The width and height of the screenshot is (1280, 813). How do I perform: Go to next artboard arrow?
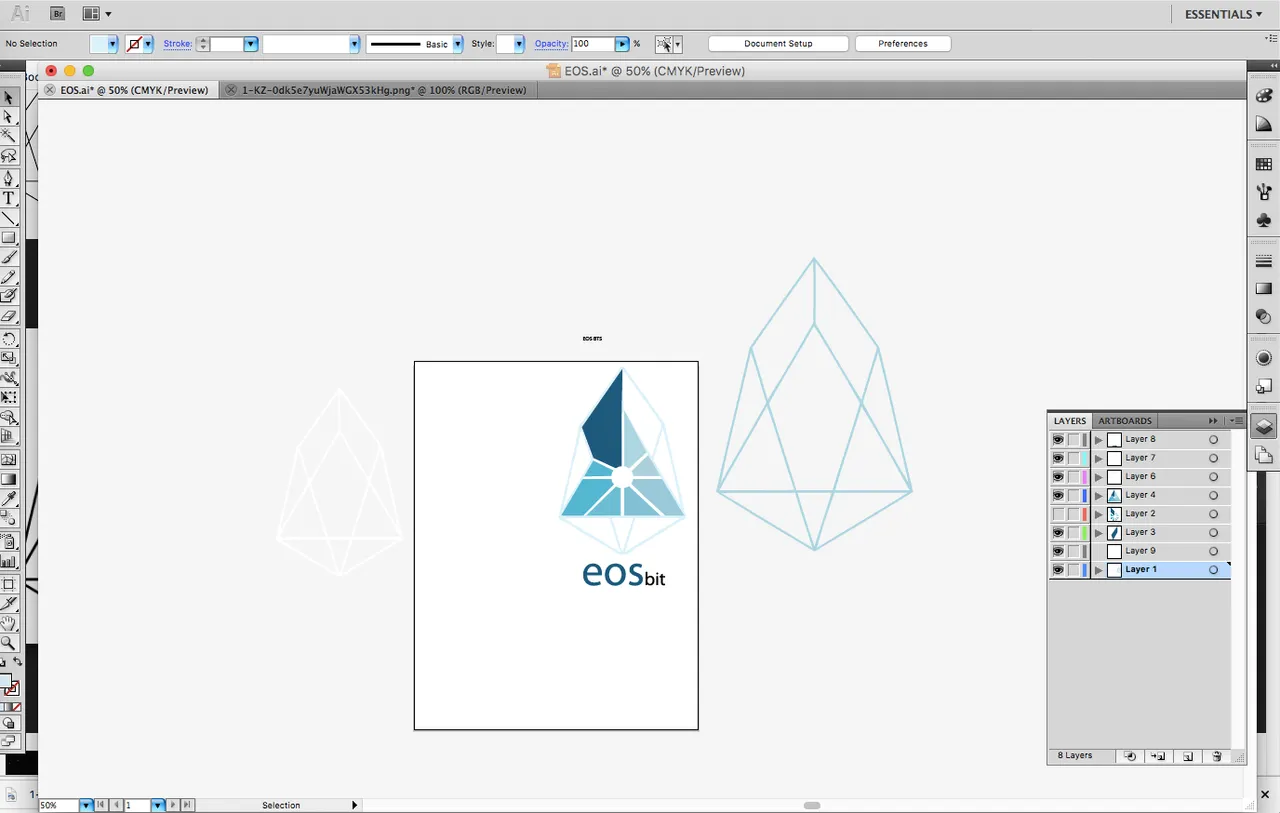(x=173, y=805)
